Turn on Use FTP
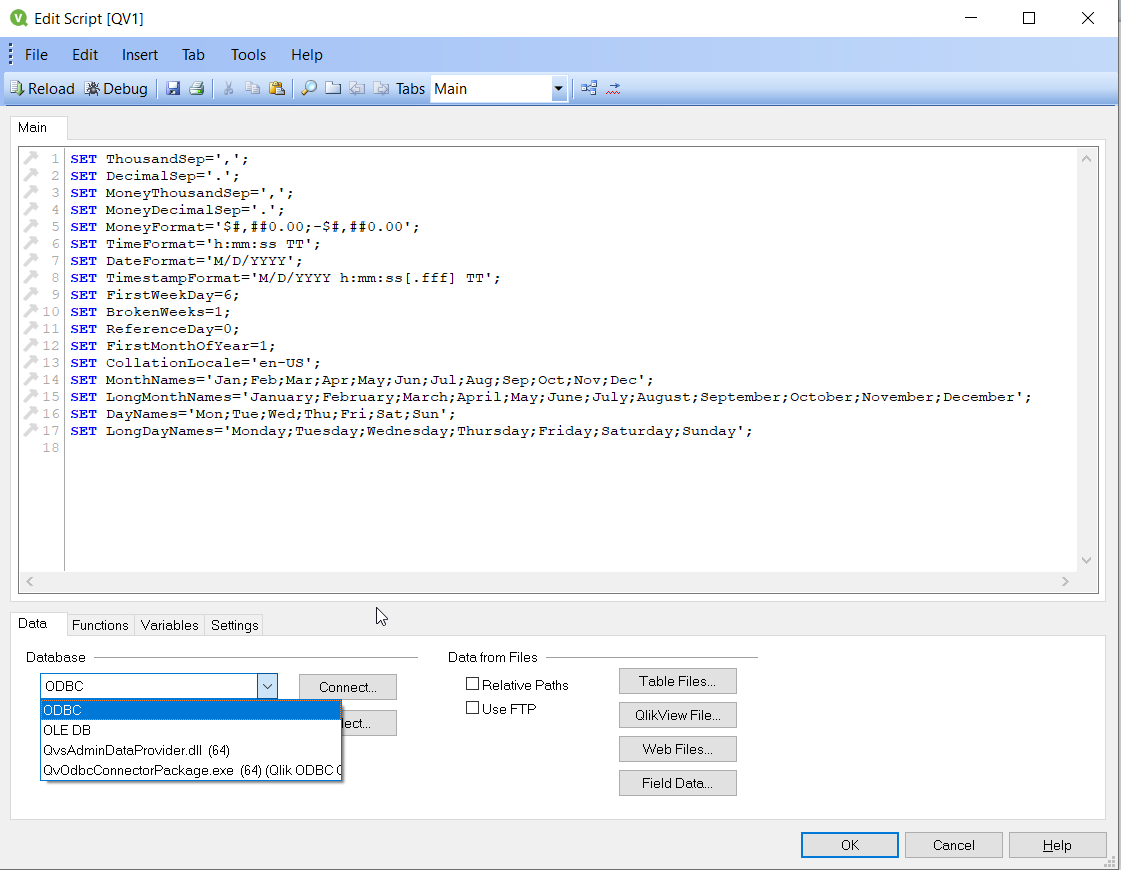 point(472,708)
